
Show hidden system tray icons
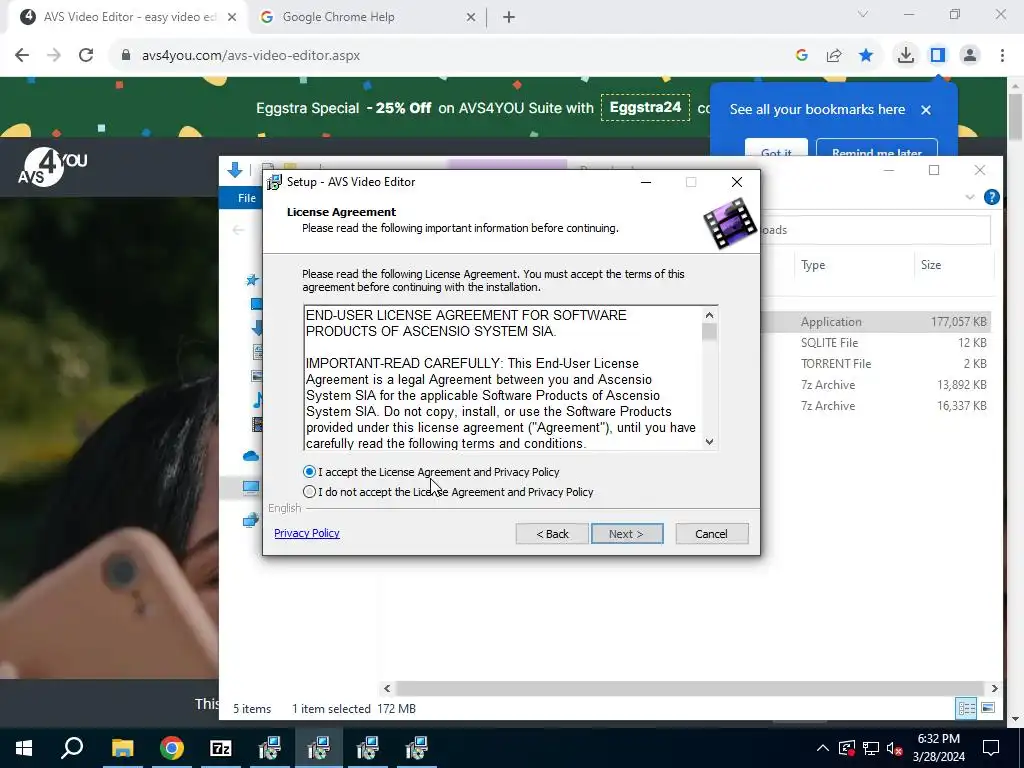(822, 748)
